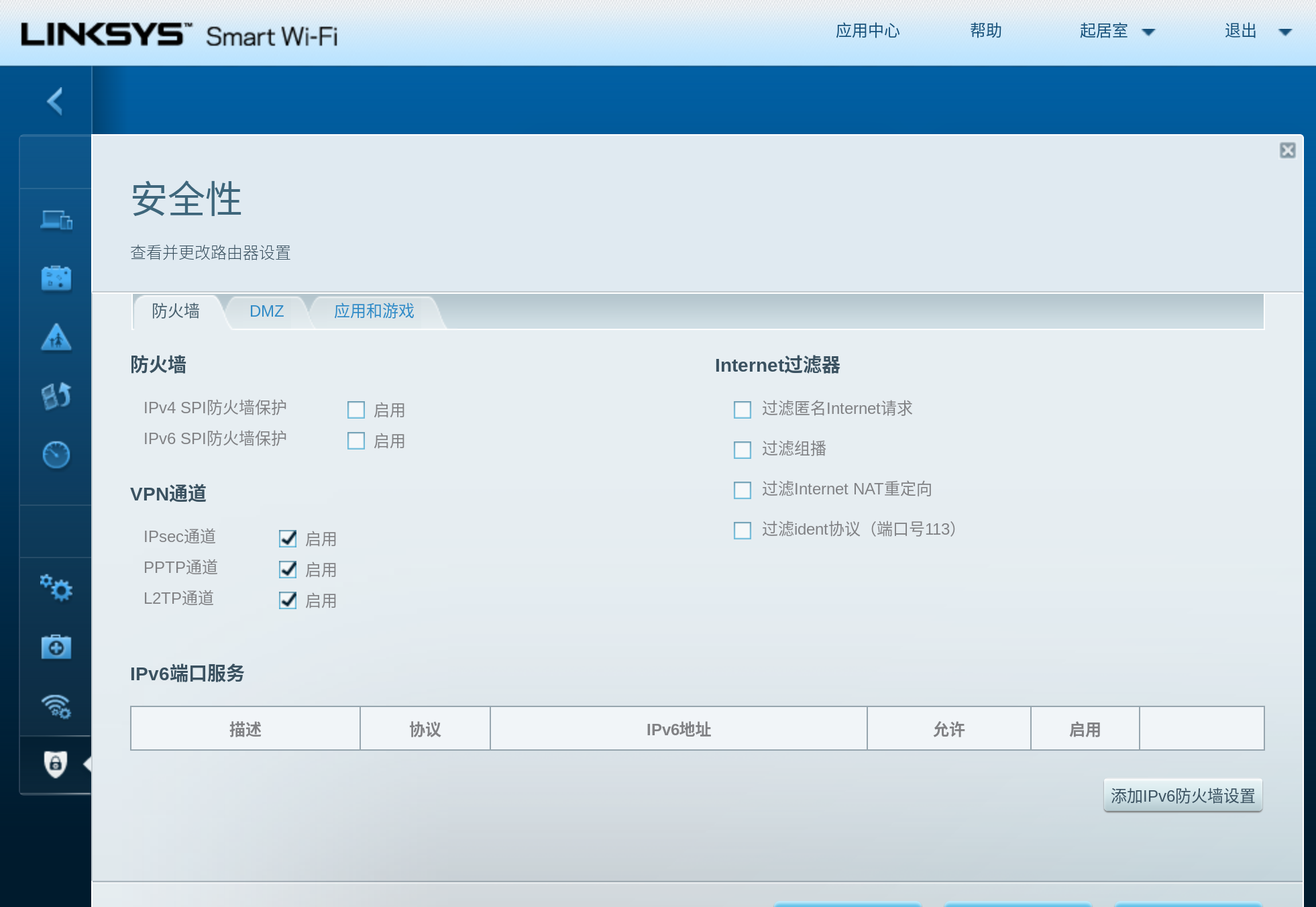Switch to the DMZ tab
Image resolution: width=1316 pixels, height=907 pixels.
[266, 311]
